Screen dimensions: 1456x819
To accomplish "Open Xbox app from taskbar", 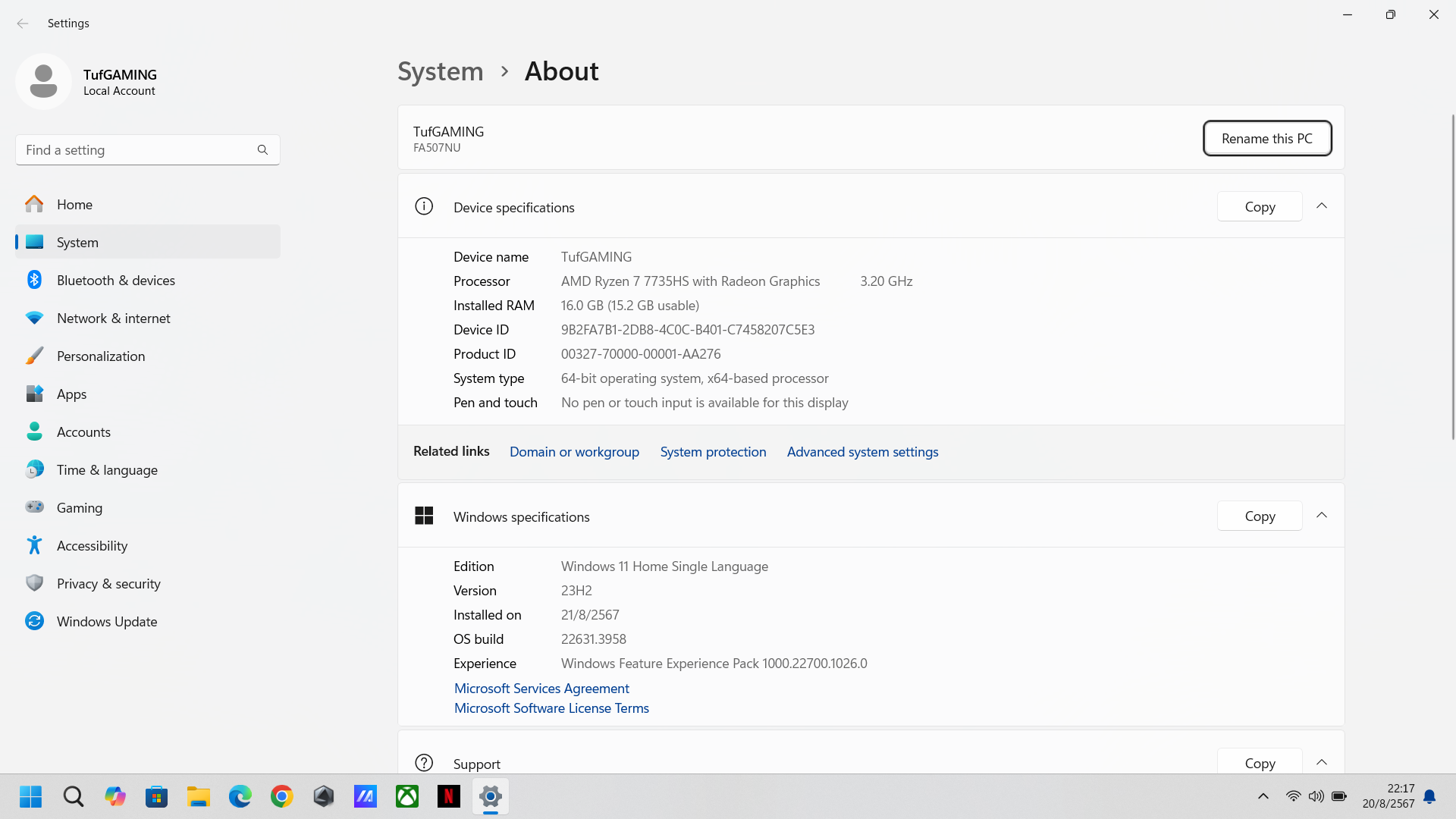I will coord(407,796).
